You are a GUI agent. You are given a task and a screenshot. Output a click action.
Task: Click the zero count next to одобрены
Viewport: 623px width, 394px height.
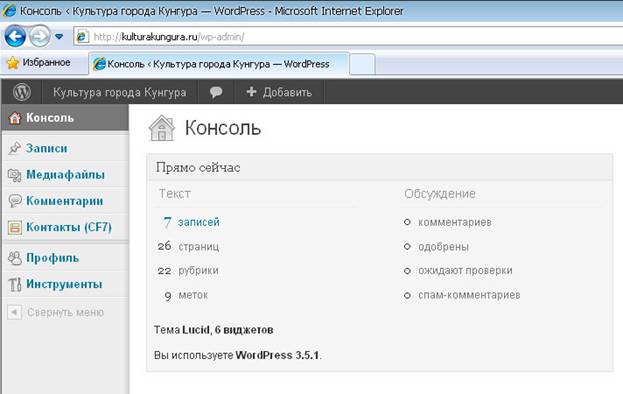click(x=407, y=247)
